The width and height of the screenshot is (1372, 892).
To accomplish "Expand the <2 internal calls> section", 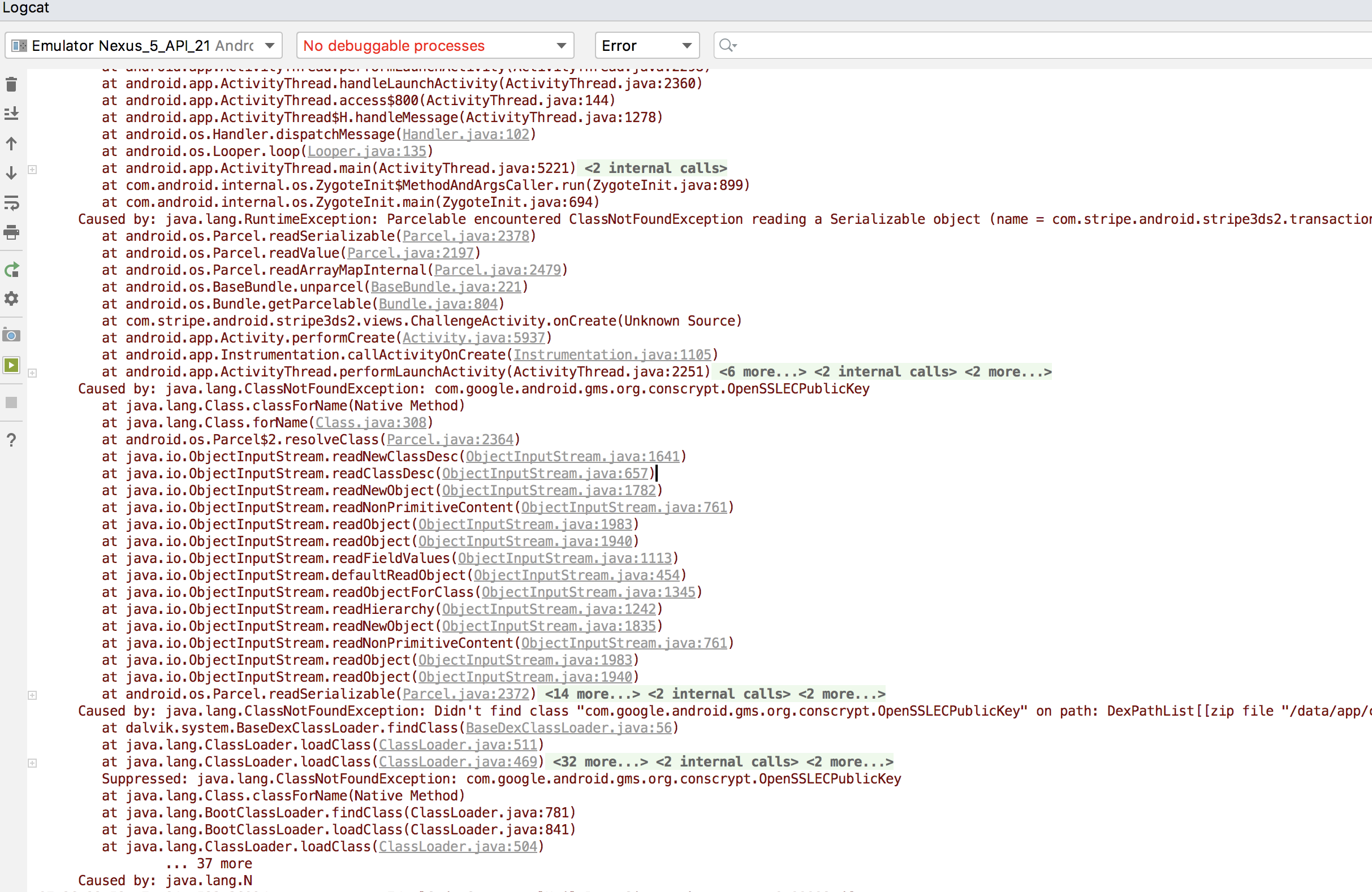I will pyautogui.click(x=654, y=168).
